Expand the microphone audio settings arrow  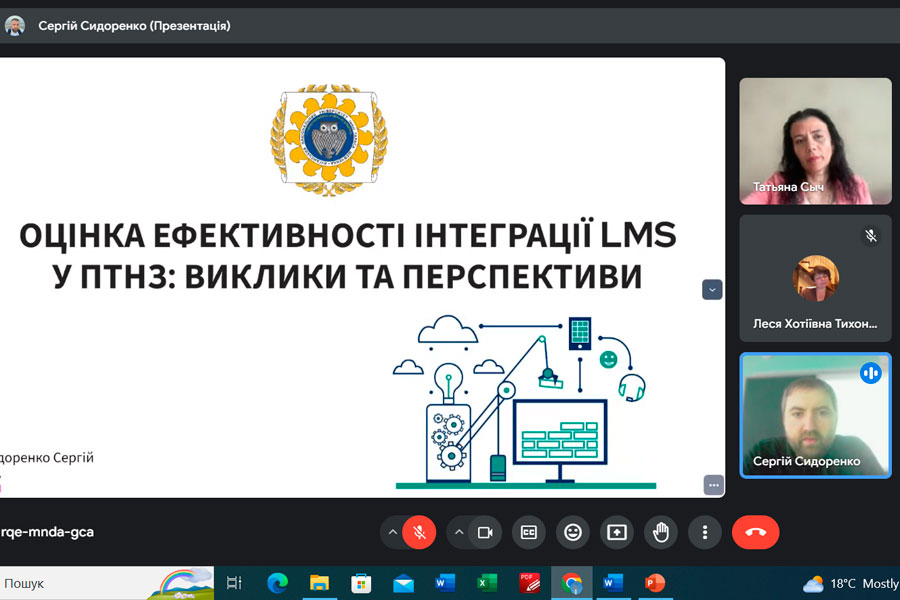point(392,532)
